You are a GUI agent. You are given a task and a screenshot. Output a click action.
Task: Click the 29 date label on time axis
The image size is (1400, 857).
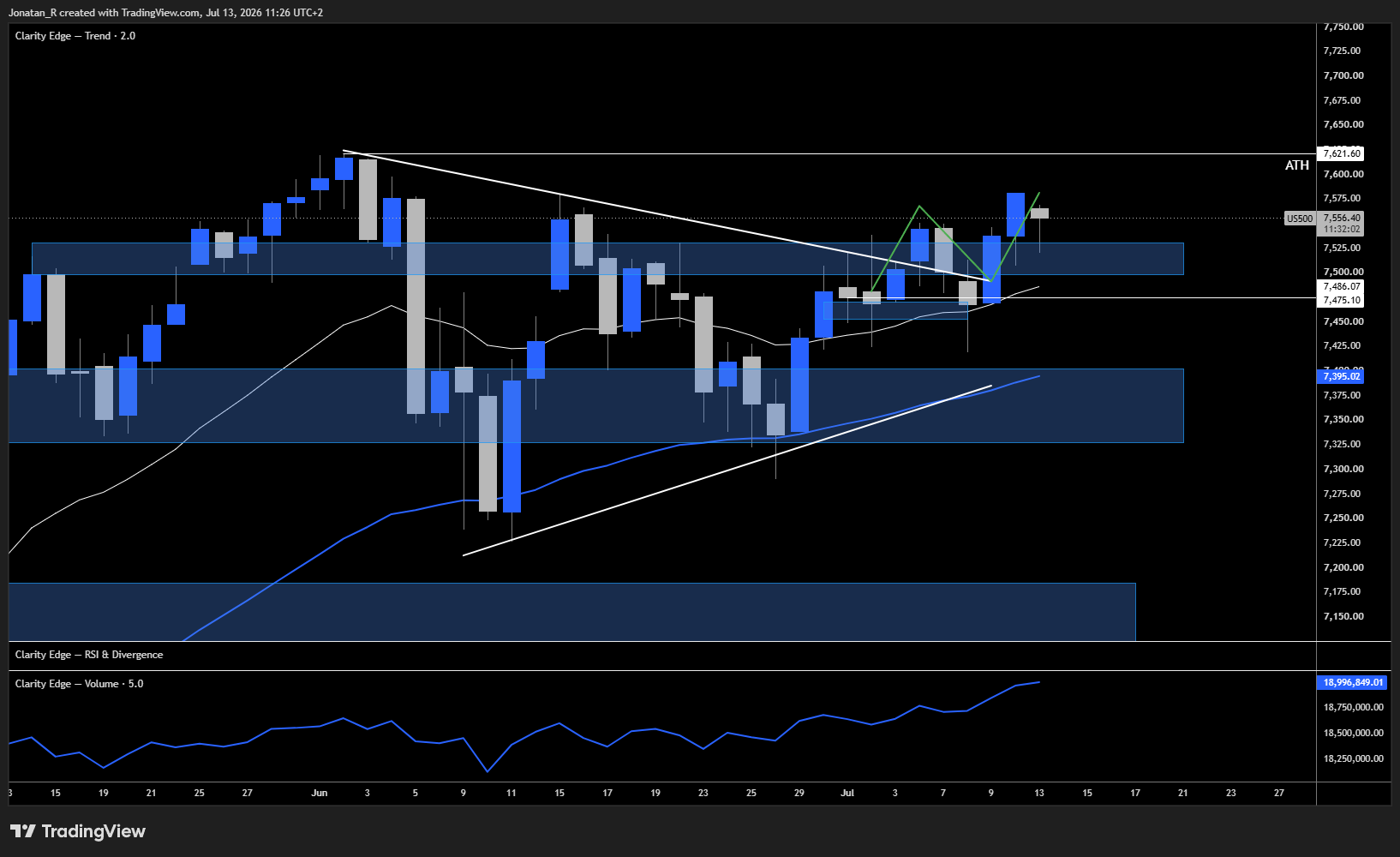coord(799,793)
